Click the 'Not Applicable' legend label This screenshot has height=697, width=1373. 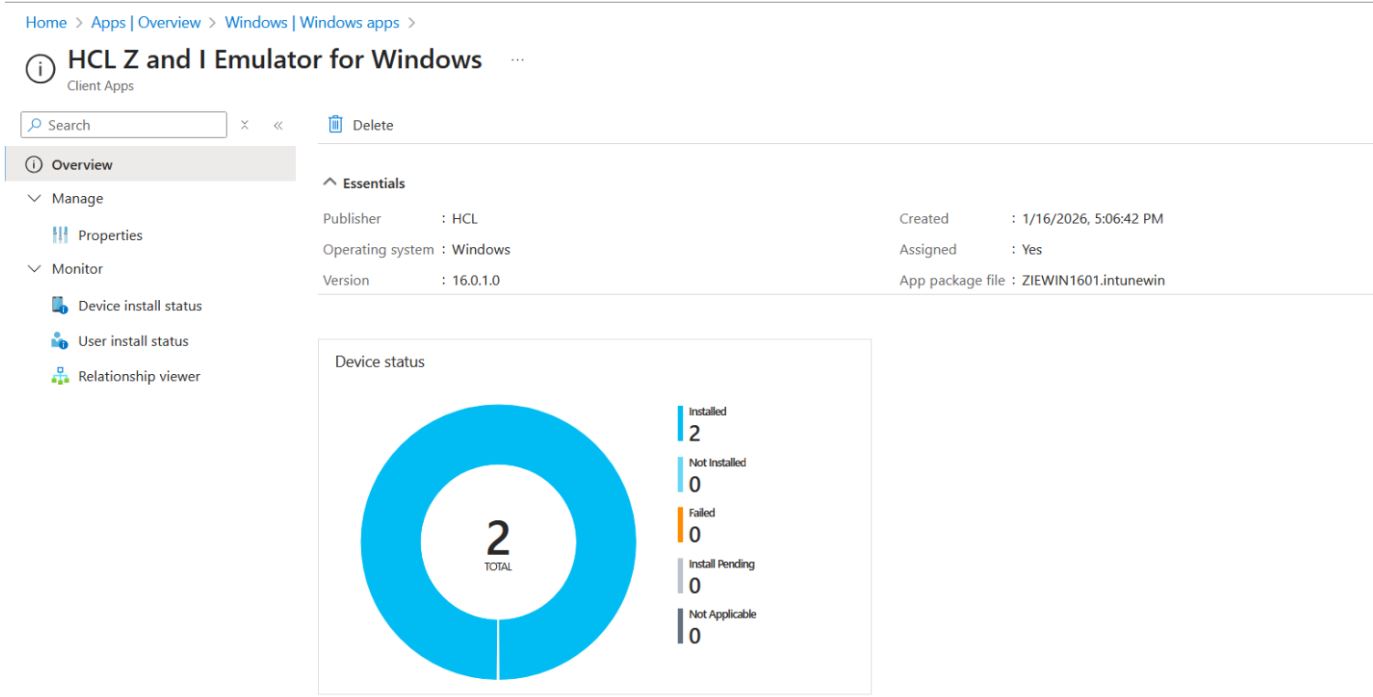point(723,615)
